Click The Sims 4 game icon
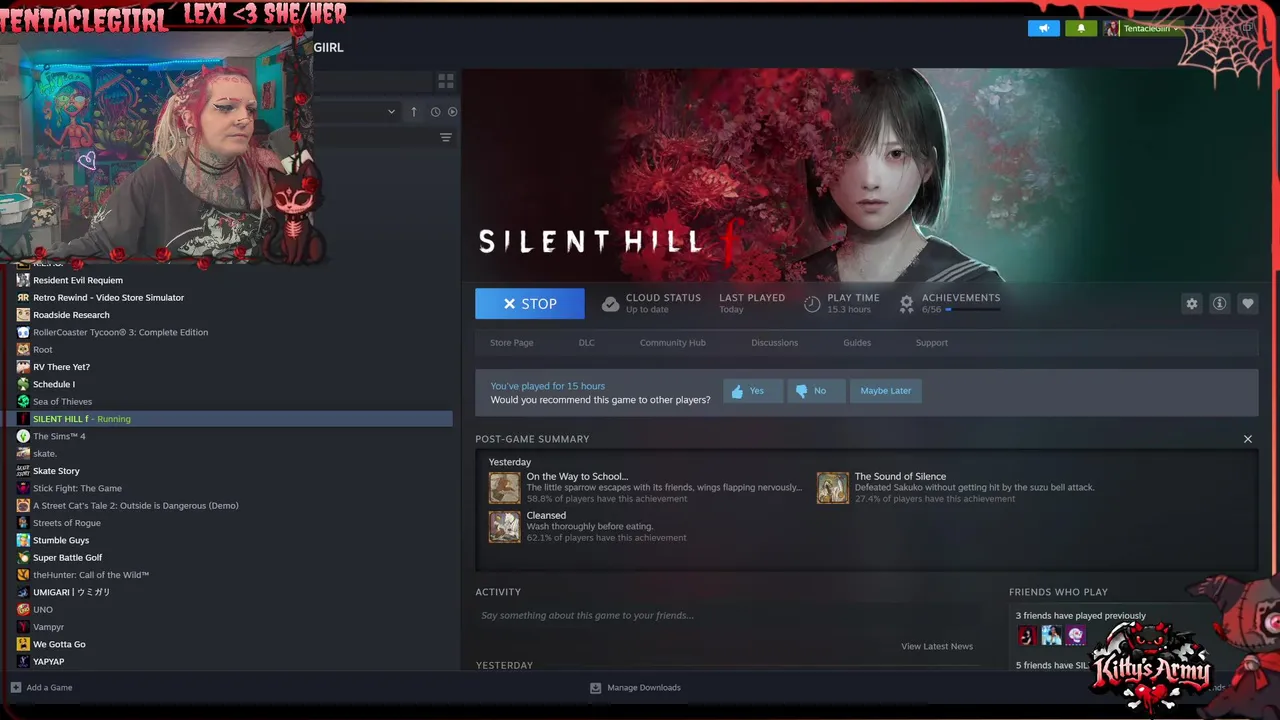 coord(23,436)
